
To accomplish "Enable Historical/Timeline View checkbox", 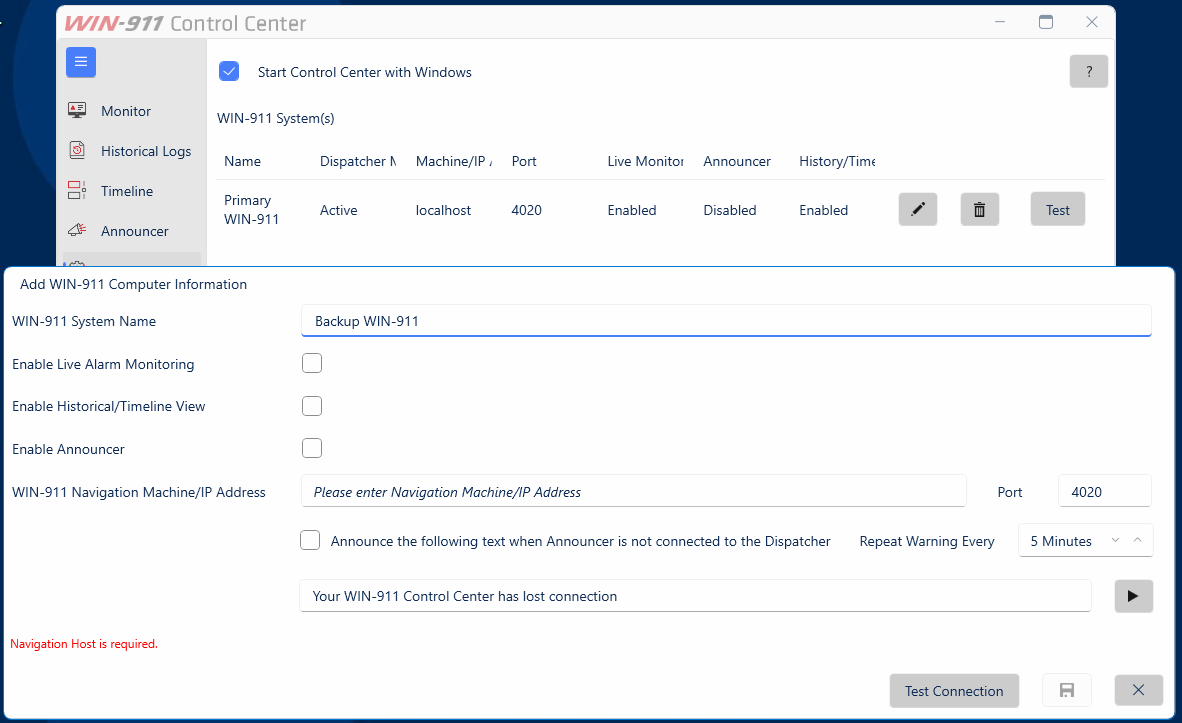I will point(311,406).
